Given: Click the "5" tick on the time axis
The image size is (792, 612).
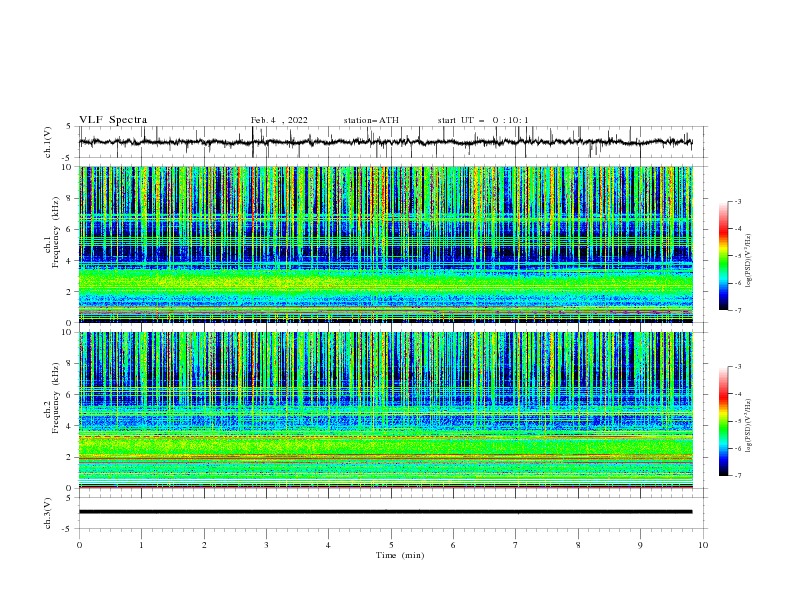Looking at the screenshot, I should pyautogui.click(x=391, y=545).
